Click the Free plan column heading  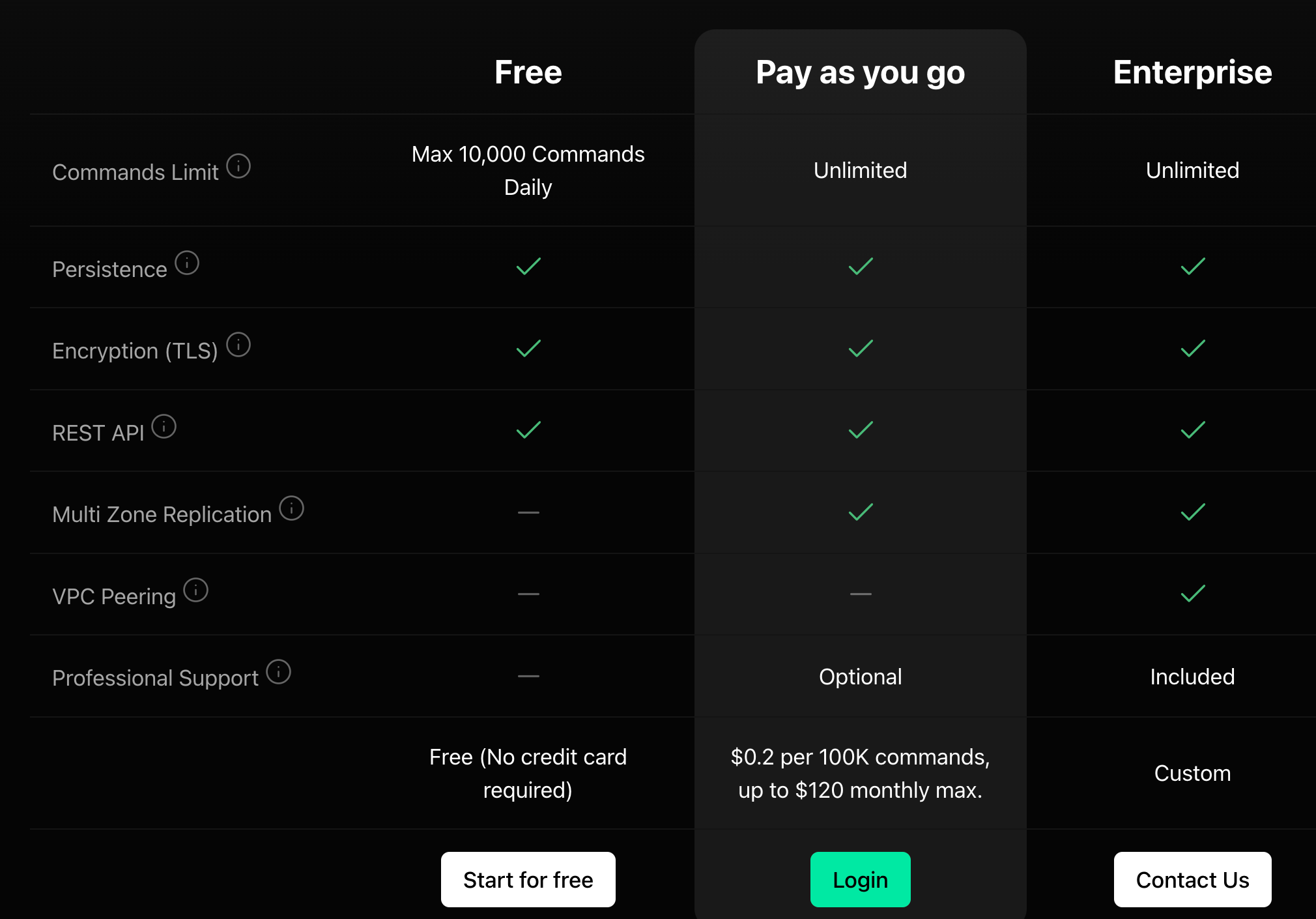pyautogui.click(x=528, y=72)
